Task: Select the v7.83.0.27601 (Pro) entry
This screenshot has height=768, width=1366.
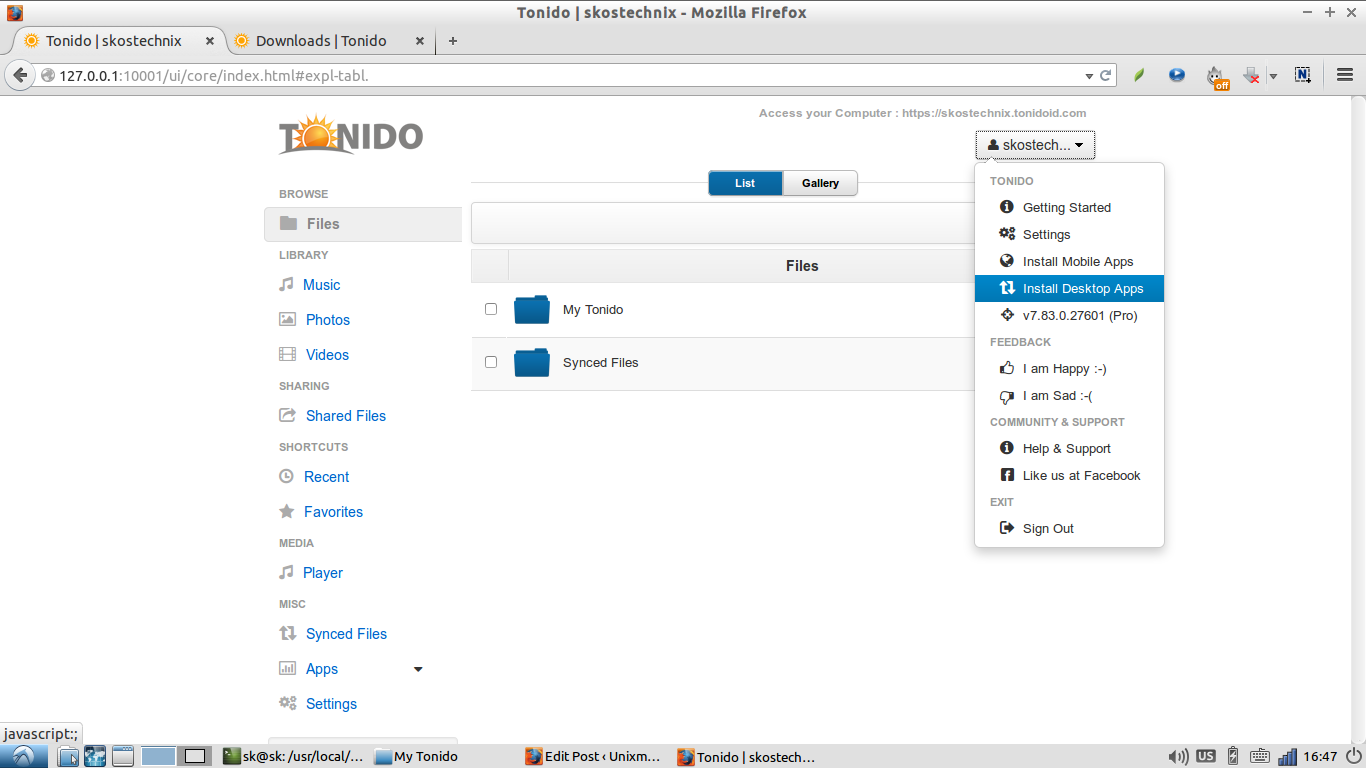Action: (1069, 315)
